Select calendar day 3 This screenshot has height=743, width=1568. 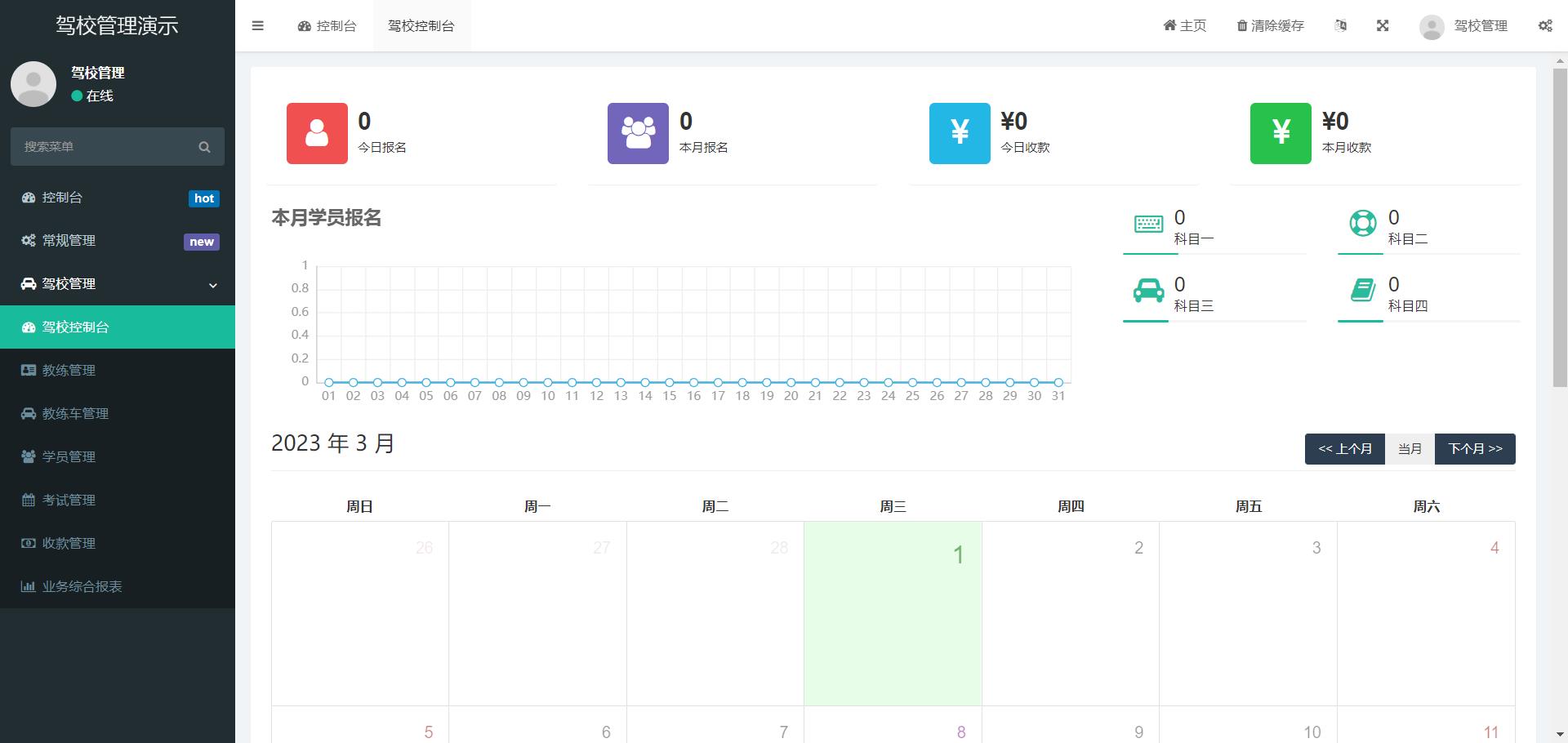point(1248,613)
